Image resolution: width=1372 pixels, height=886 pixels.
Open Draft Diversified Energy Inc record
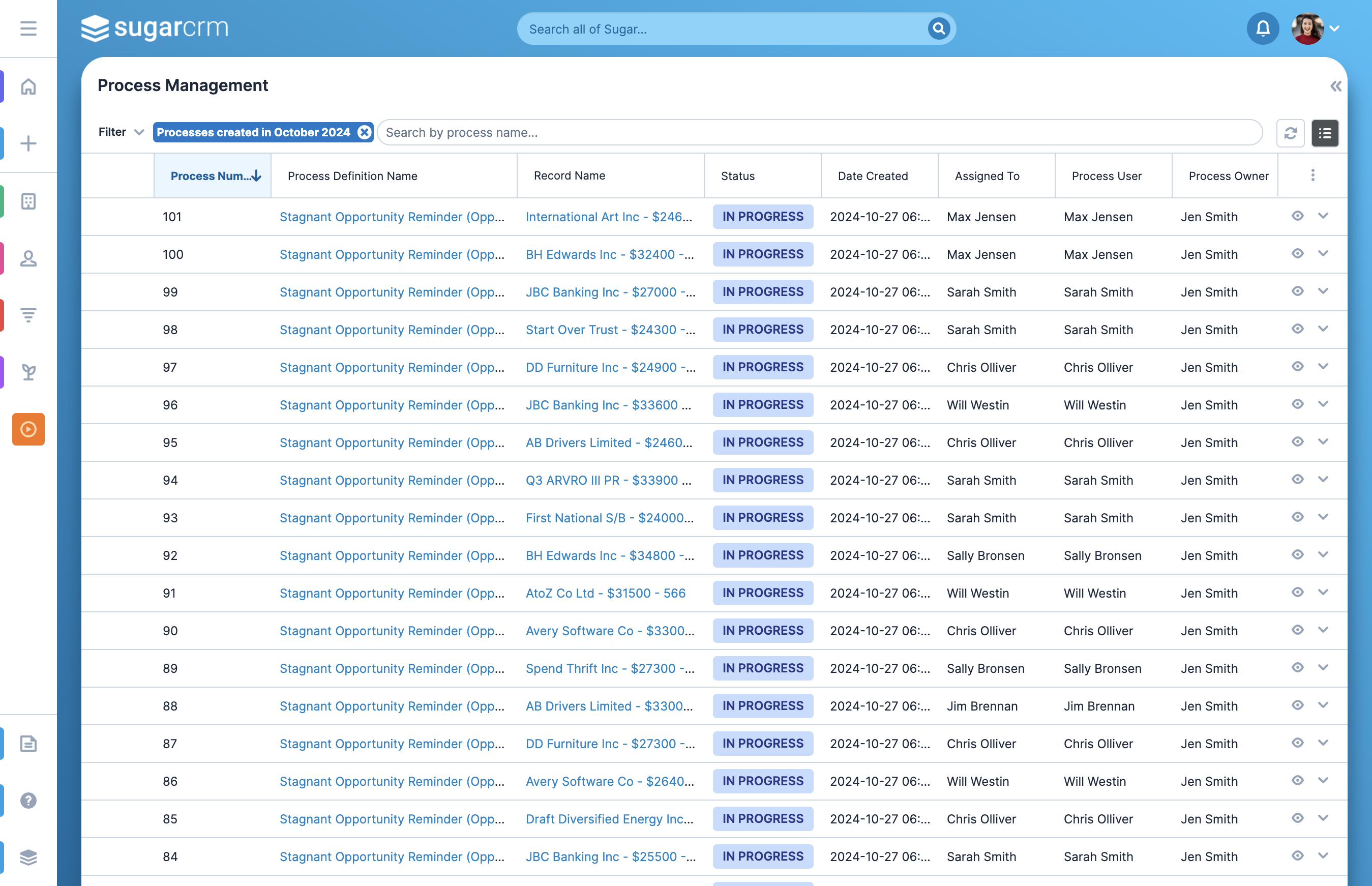(x=610, y=819)
